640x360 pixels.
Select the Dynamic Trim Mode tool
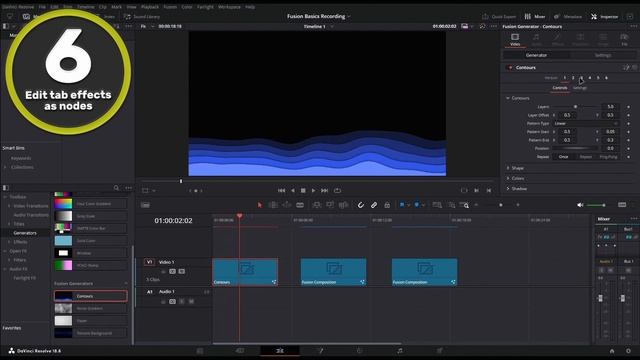[x=287, y=205]
